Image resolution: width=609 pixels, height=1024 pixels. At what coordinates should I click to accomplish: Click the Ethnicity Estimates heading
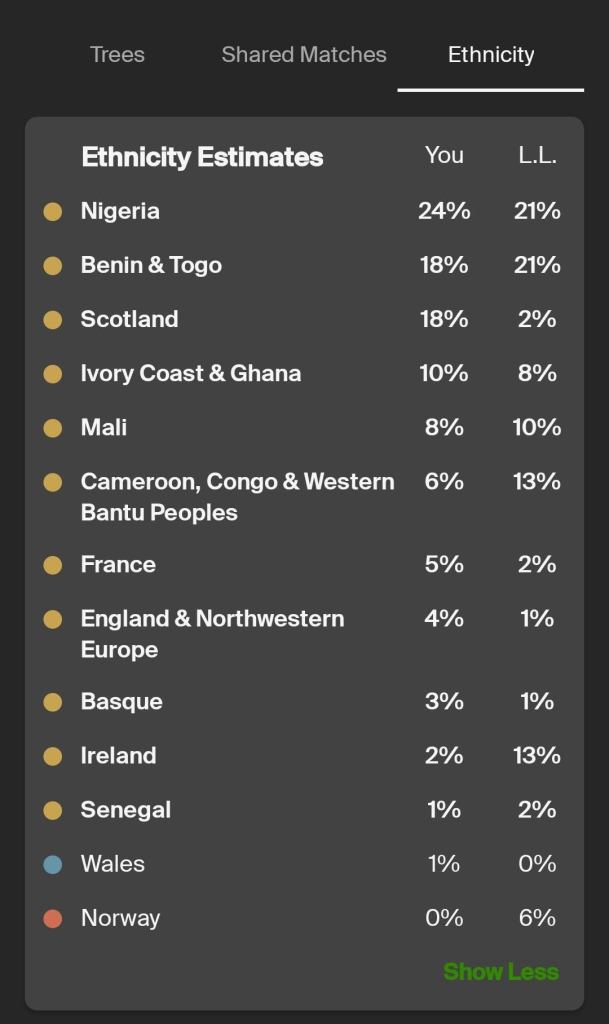coord(202,157)
